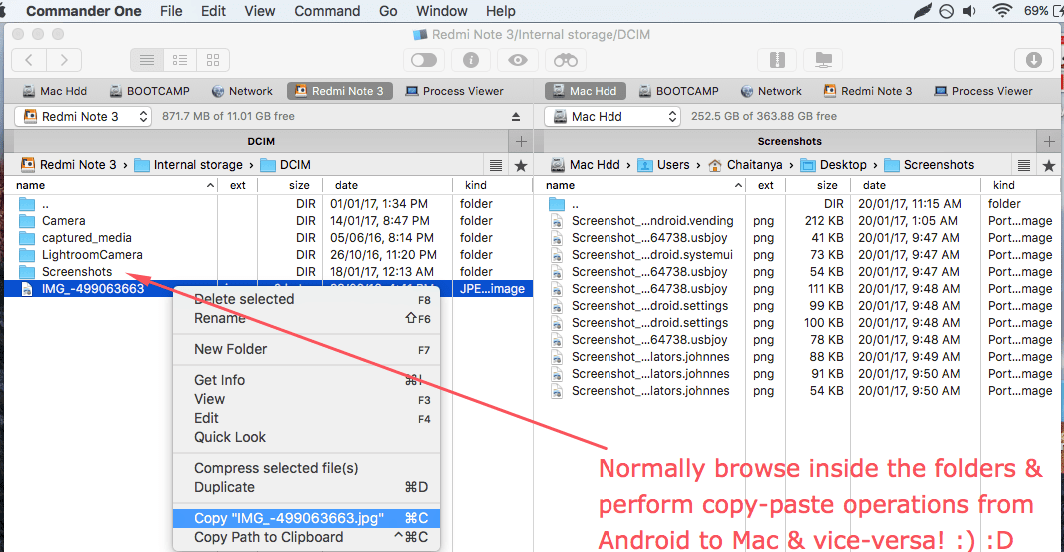Click the DCIM tab header in left panel
Viewport: 1064px width, 552px height.
coord(261,141)
